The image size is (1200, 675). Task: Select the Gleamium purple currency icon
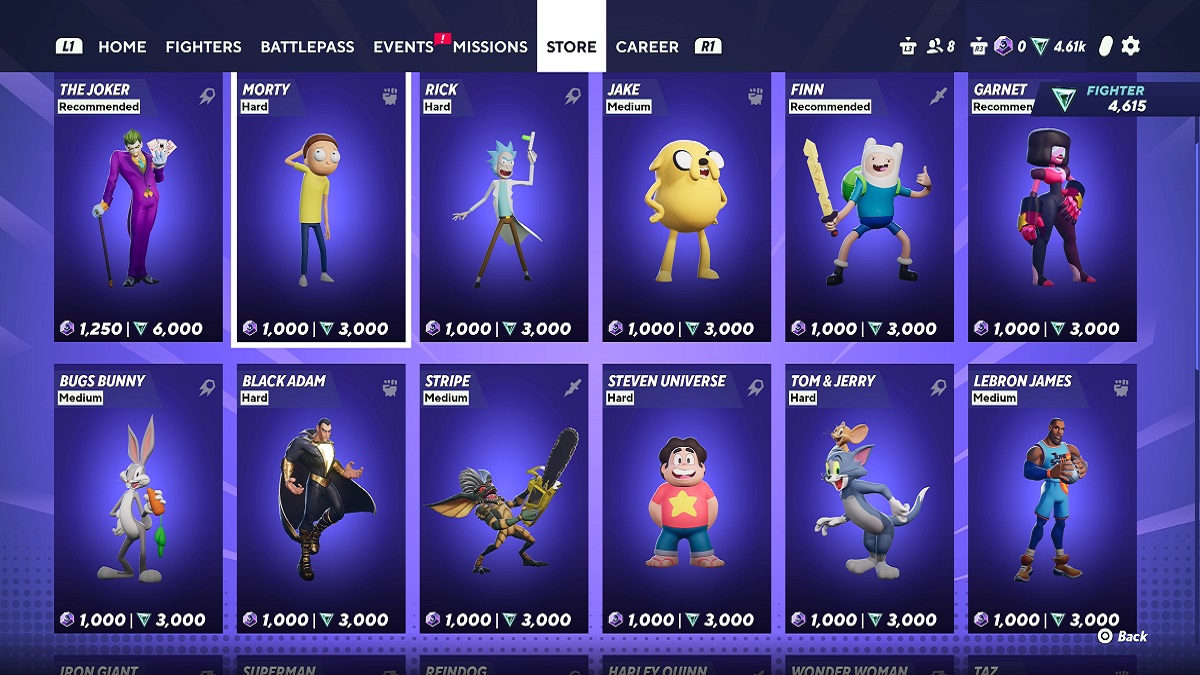tap(1003, 46)
